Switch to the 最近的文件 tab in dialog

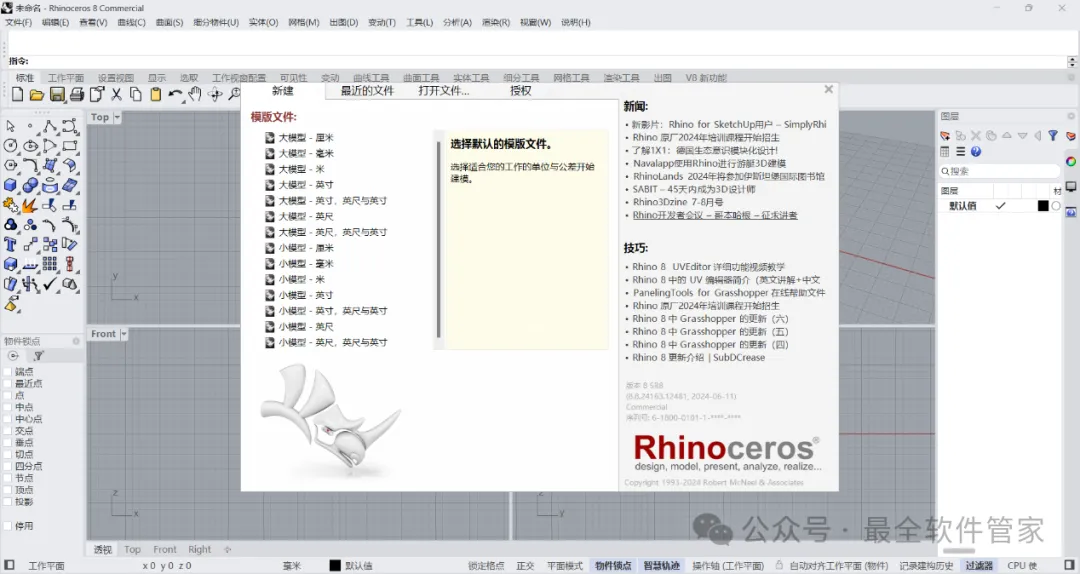[x=367, y=91]
